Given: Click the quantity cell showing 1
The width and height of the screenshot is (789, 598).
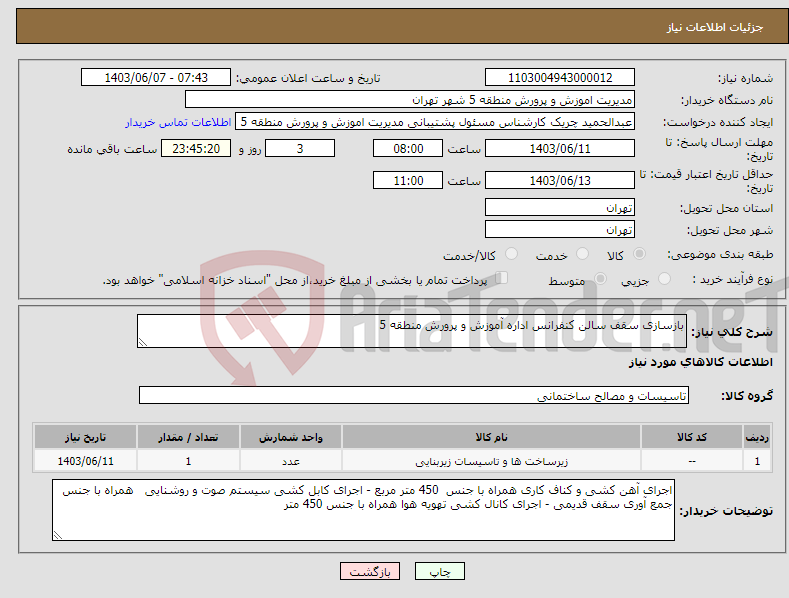Looking at the screenshot, I should click(188, 461).
